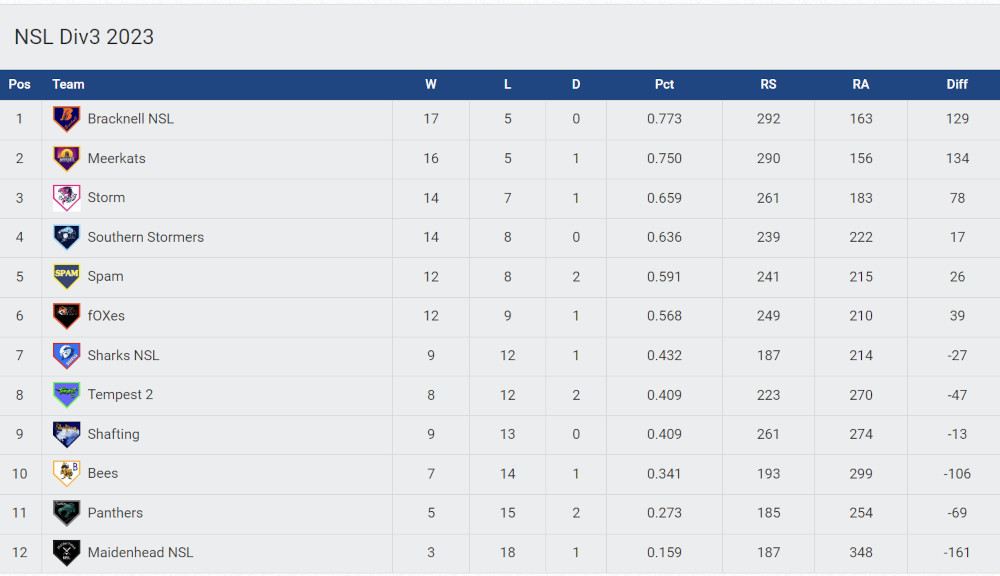This screenshot has width=1000, height=576.
Task: Click the fOXes team logo
Action: (x=66, y=316)
